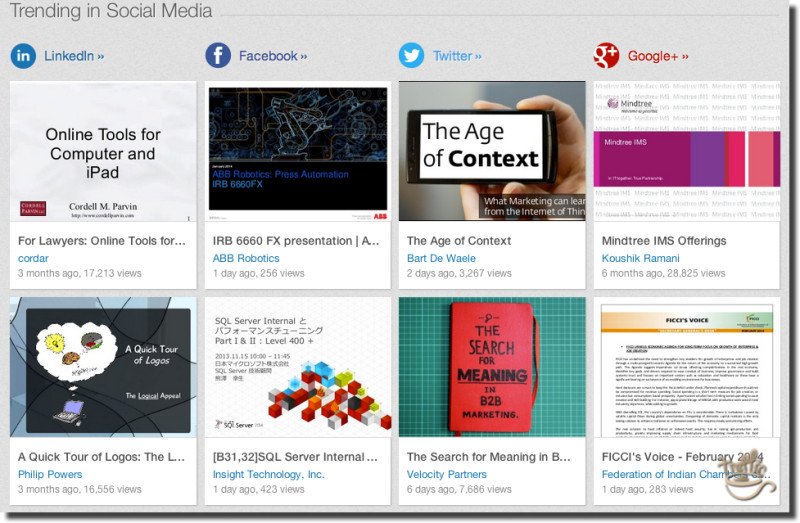Open the LinkedIn » trending link
Image resolution: width=800 pixels, height=523 pixels.
pos(74,56)
